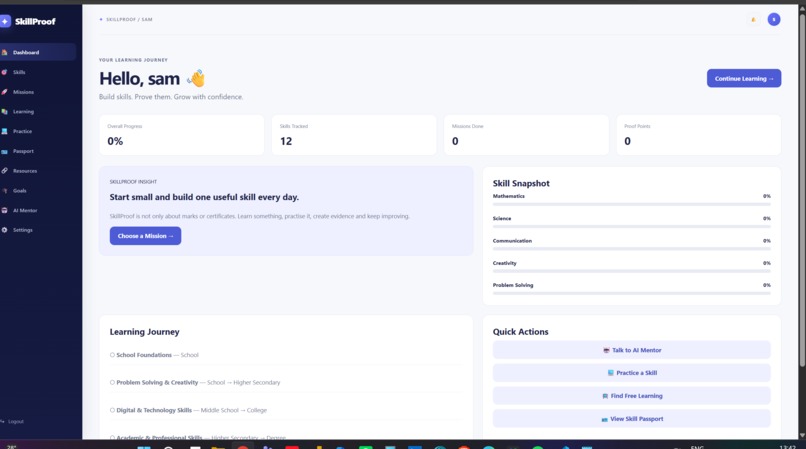
Task: Toggle the Digital & Technology Skills circle
Action: pos(112,410)
